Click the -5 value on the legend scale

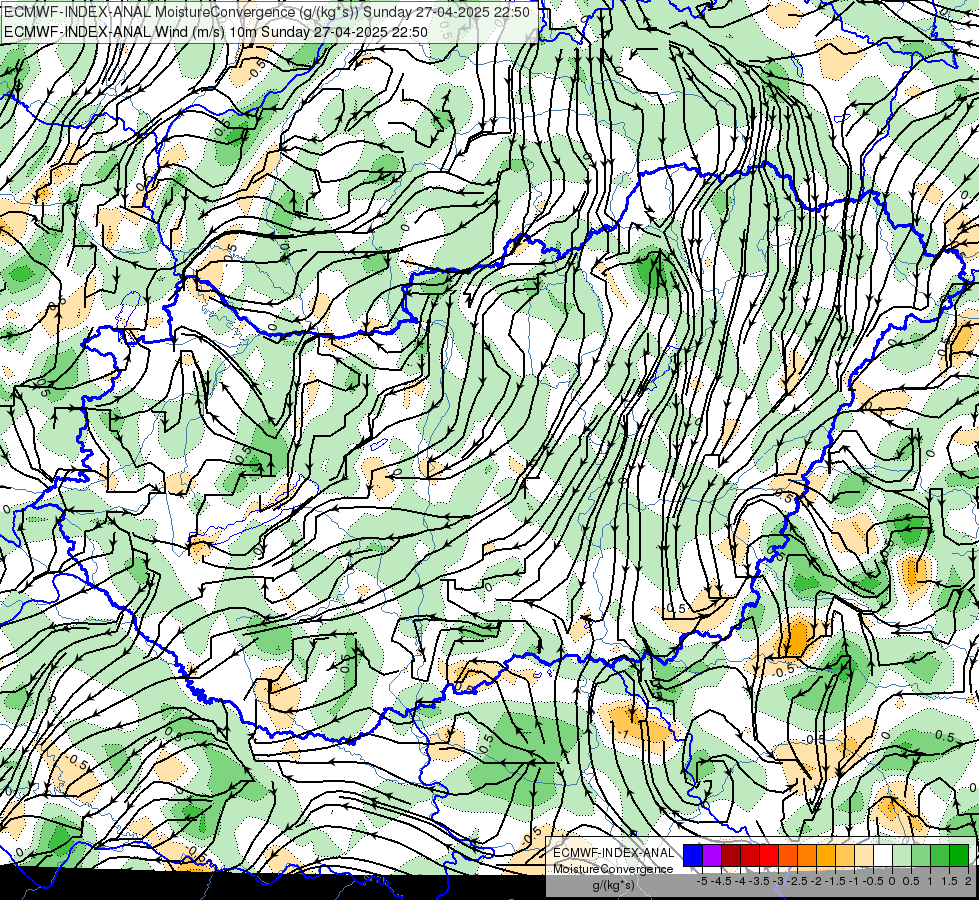pyautogui.click(x=702, y=881)
